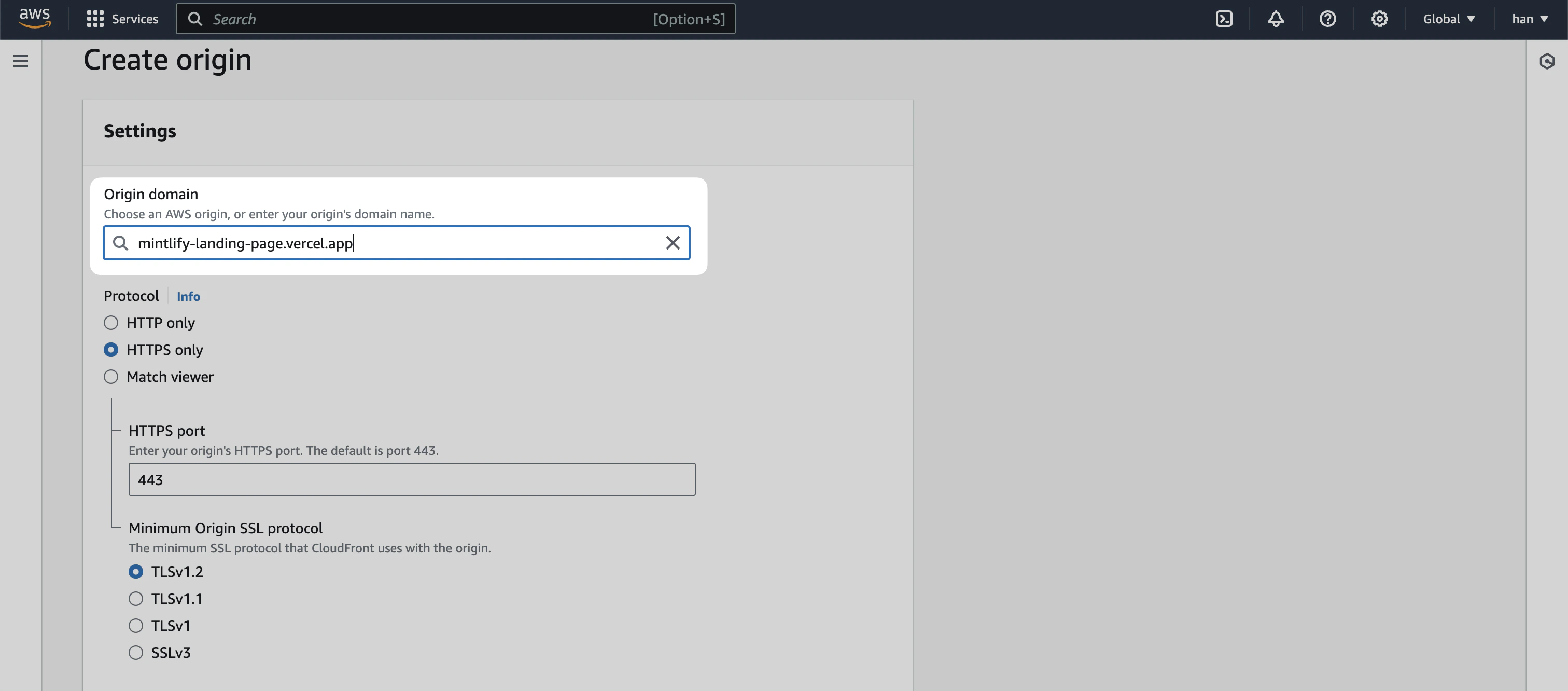Screen dimensions: 1568x691
Task: Open the settings gear icon
Action: coord(1379,19)
